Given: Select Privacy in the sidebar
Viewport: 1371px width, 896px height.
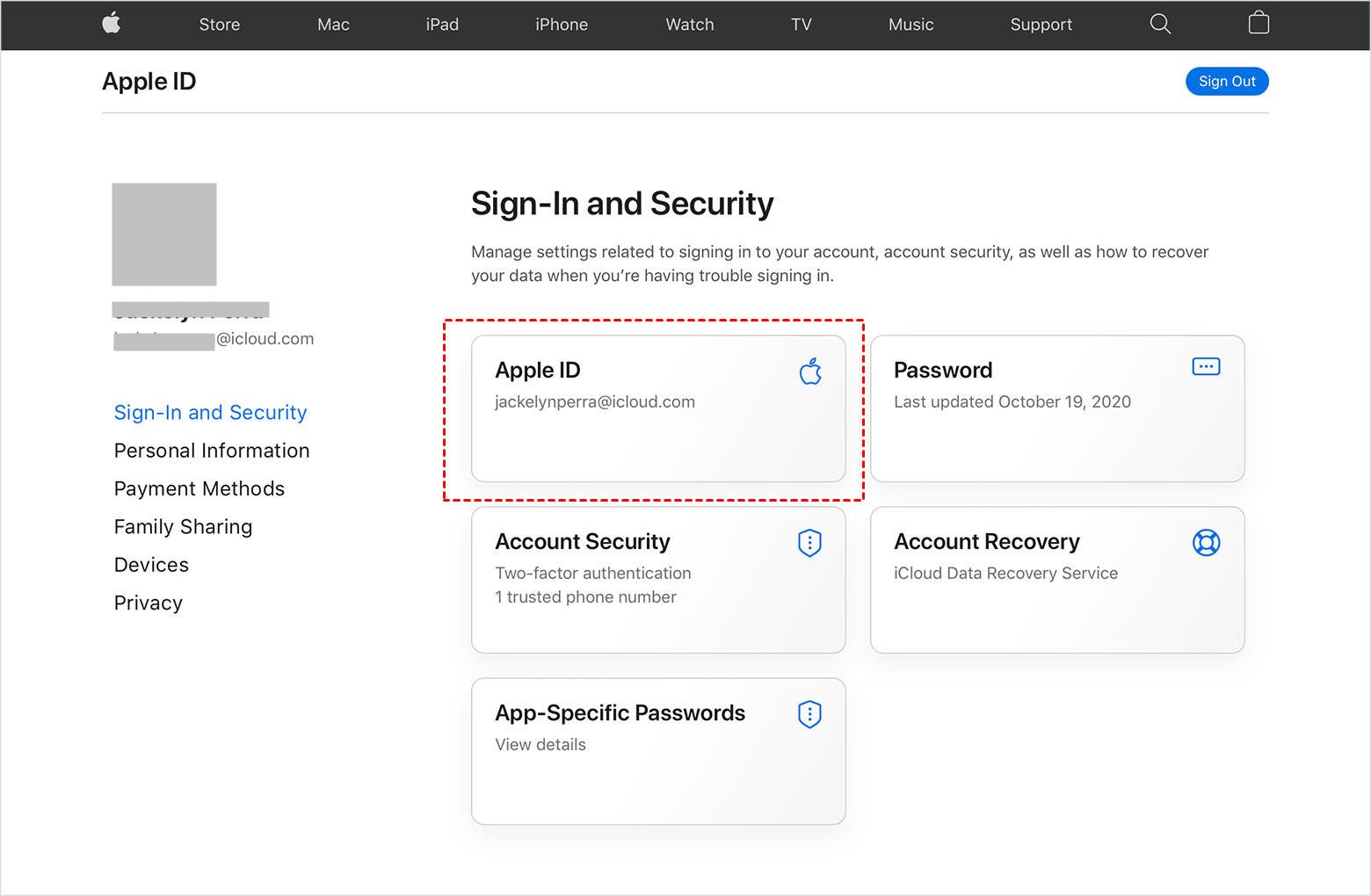Looking at the screenshot, I should point(149,603).
